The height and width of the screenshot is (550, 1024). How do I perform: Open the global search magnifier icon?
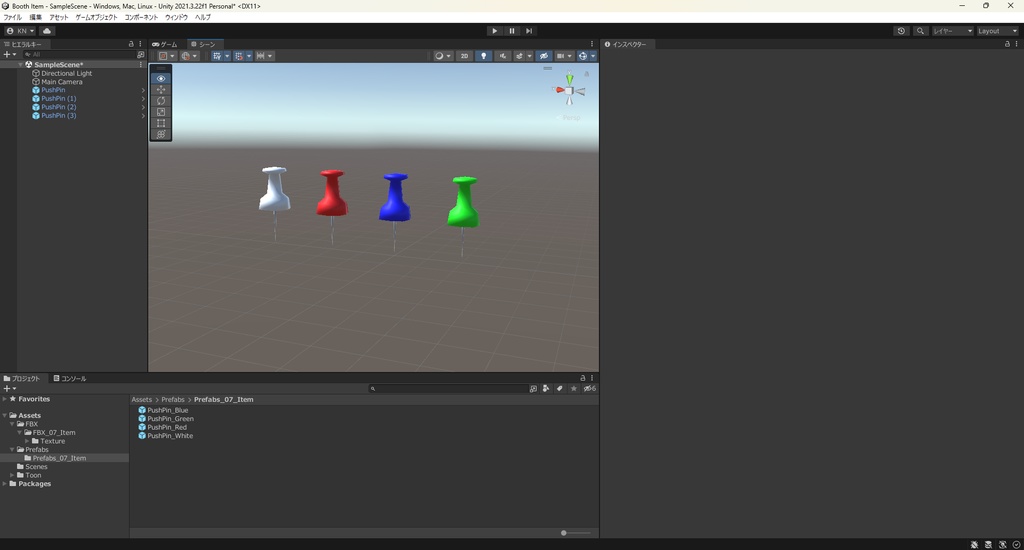pos(920,31)
